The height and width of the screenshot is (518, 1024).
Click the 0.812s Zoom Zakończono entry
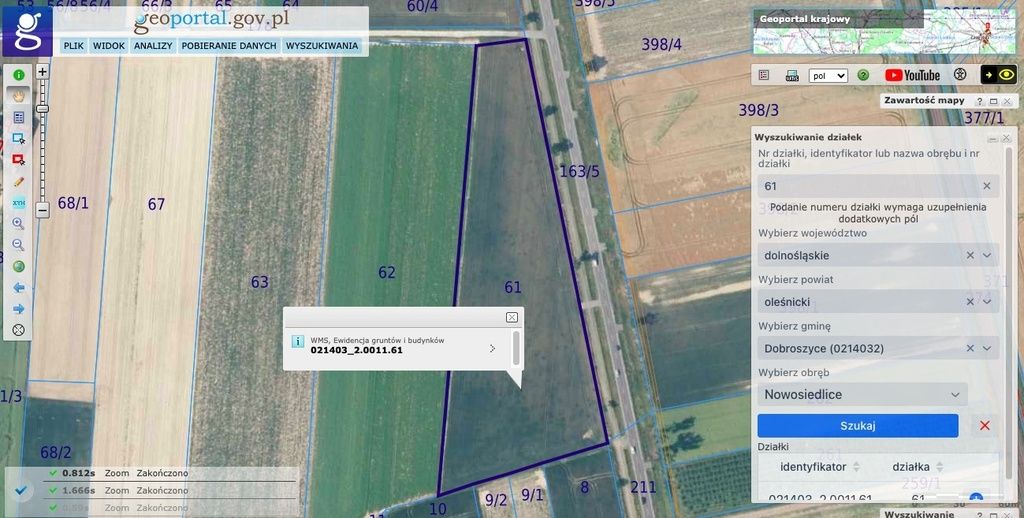(x=170, y=473)
